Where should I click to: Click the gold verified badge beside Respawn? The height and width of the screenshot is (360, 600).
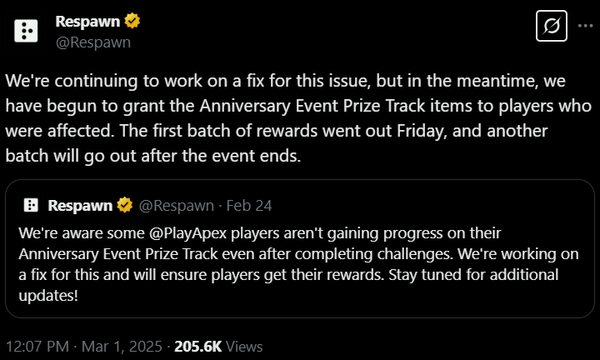(x=132, y=21)
